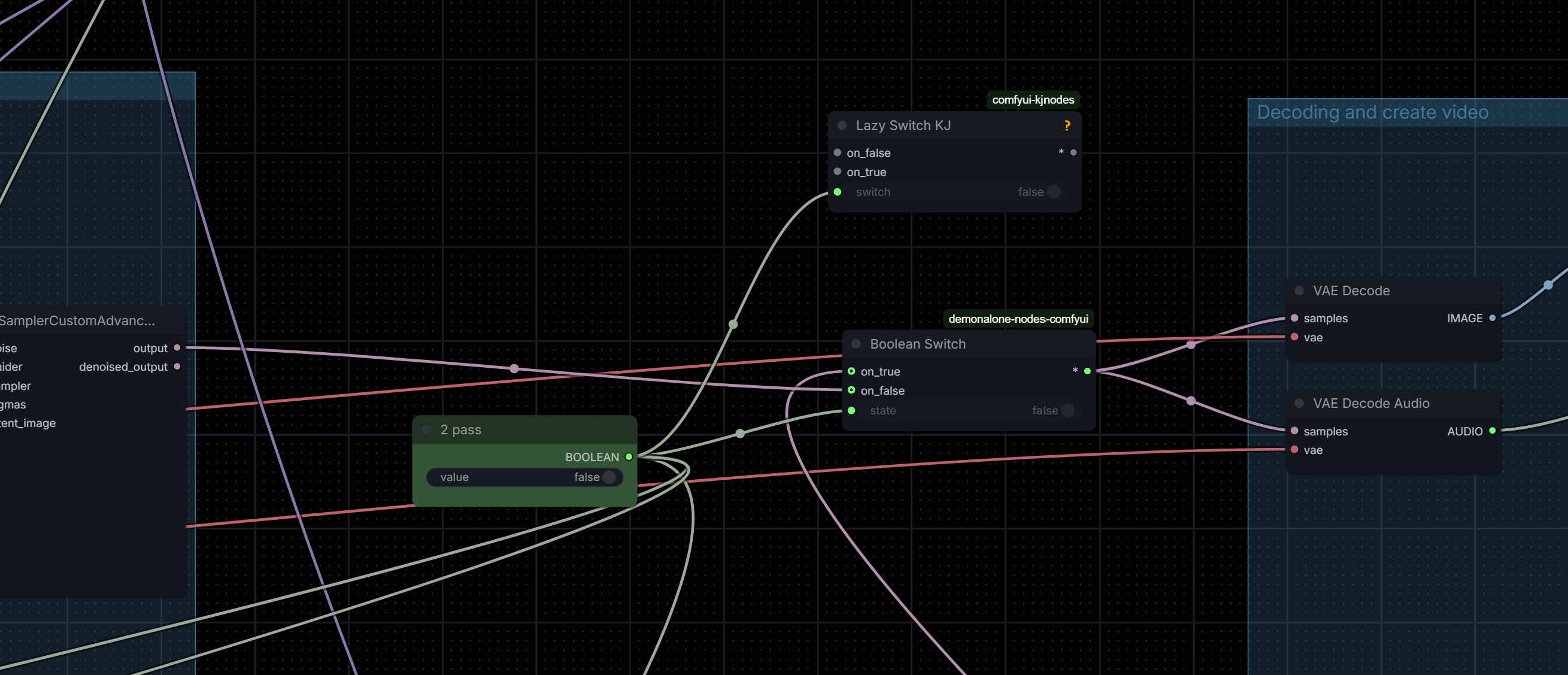The width and height of the screenshot is (1568, 675).
Task: Collapse the Boolean Switch node
Action: (x=856, y=344)
